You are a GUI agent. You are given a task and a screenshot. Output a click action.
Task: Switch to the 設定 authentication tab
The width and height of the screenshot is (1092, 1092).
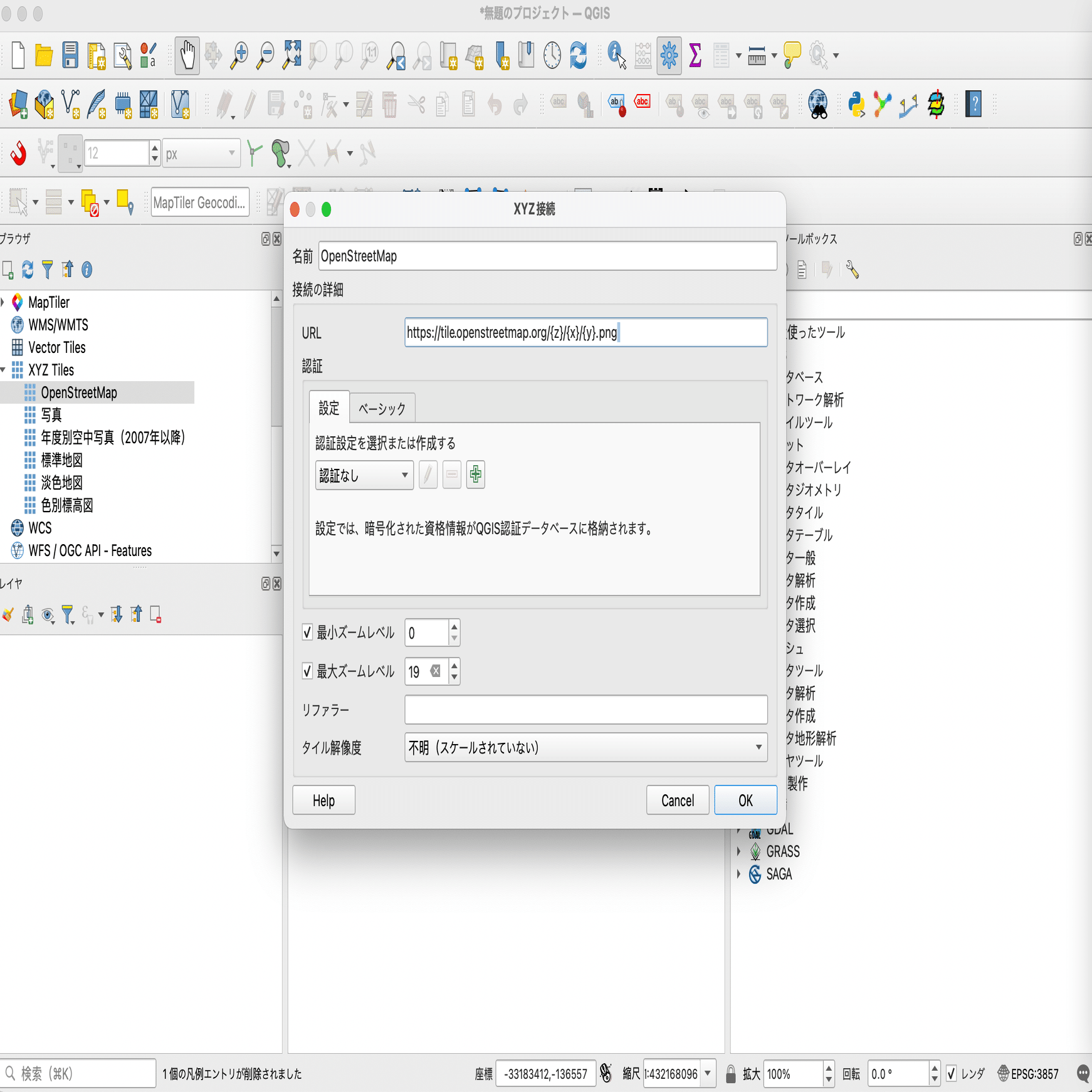tap(329, 408)
